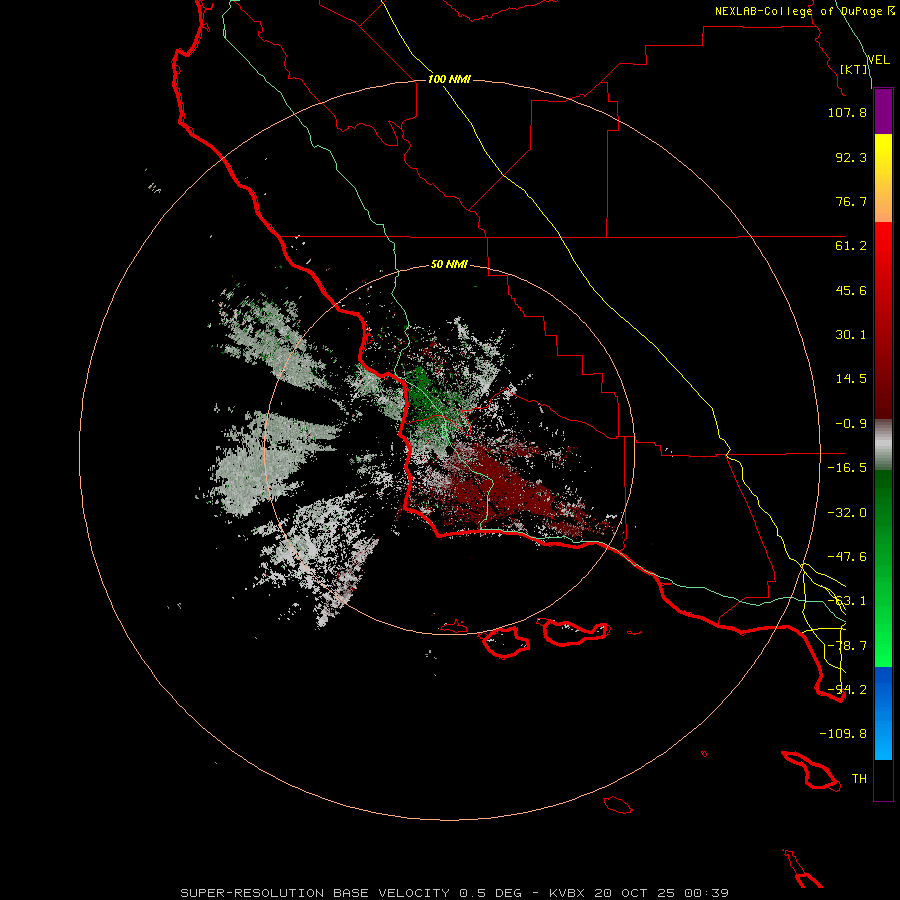The height and width of the screenshot is (900, 900).
Task: Select the 92.3 legend value
Action: [851, 157]
